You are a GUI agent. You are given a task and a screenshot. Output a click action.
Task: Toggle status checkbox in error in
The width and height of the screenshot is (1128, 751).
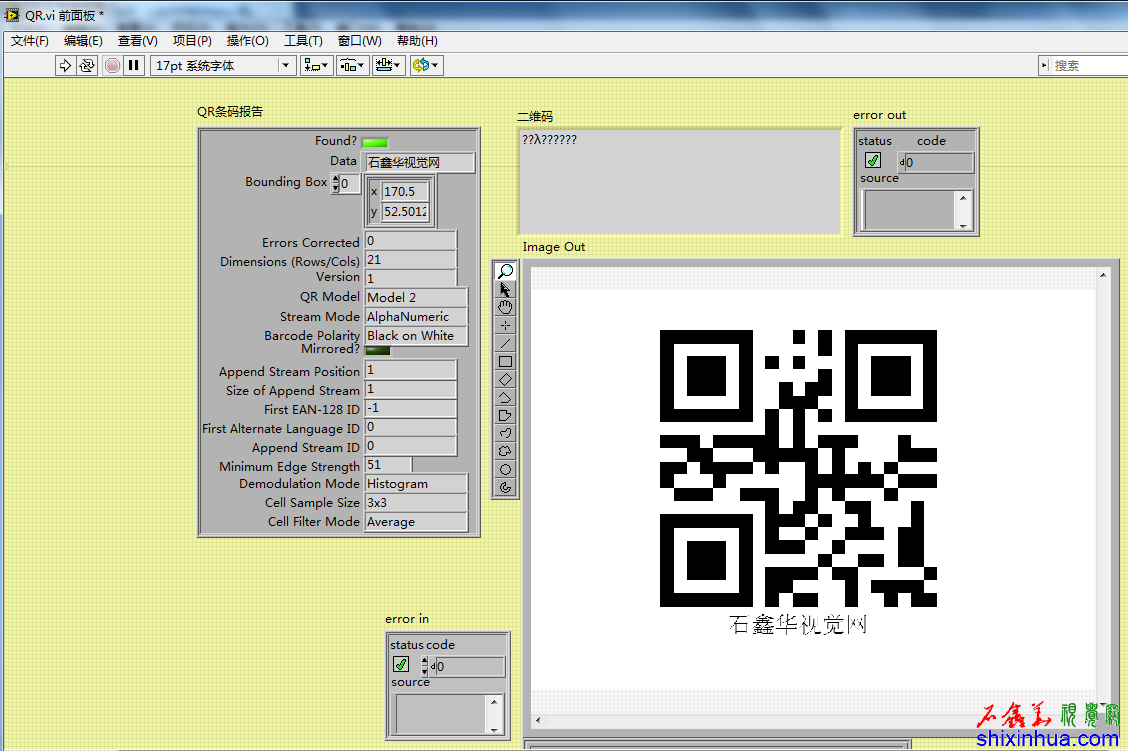coord(401,664)
